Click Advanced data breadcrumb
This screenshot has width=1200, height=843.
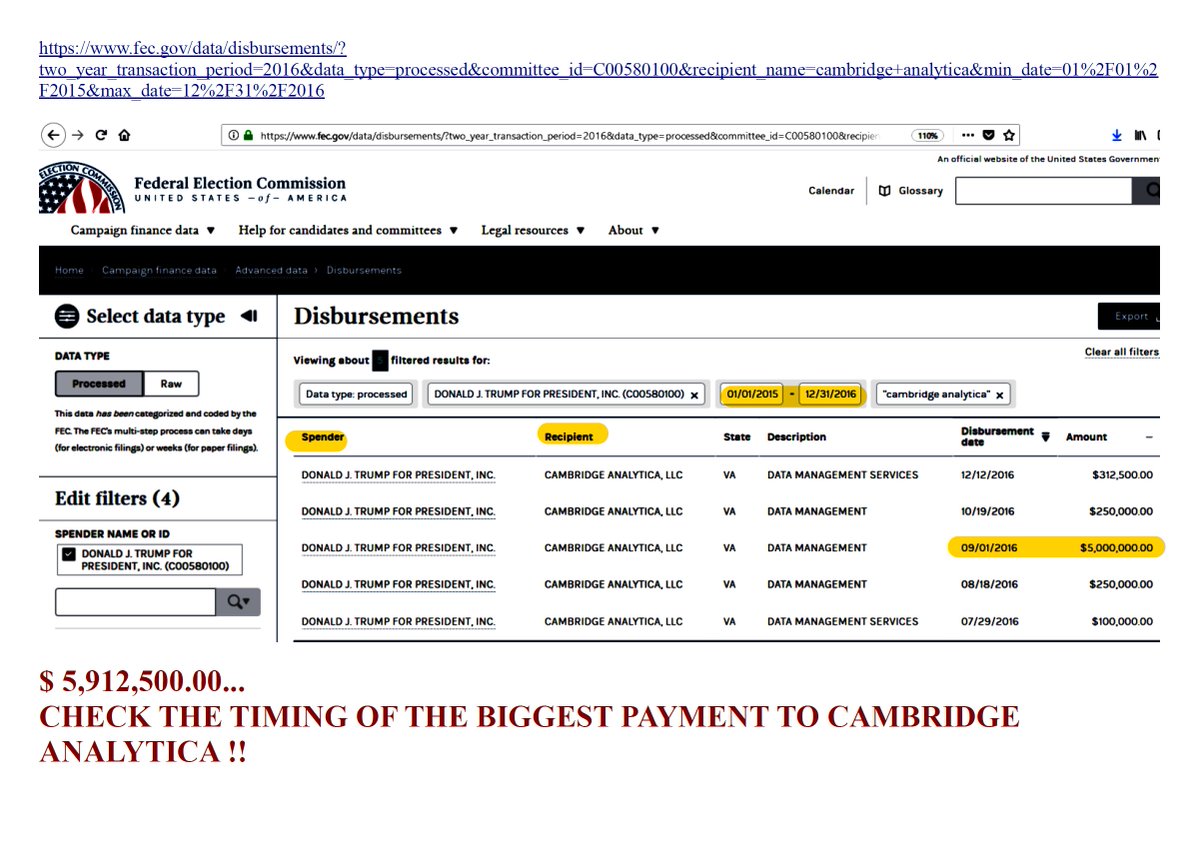pos(271,270)
